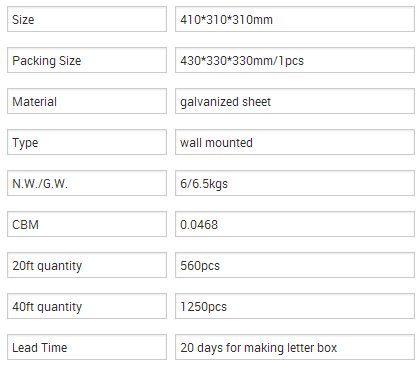
Task: Select the wall mounted value cell
Action: click(x=295, y=142)
